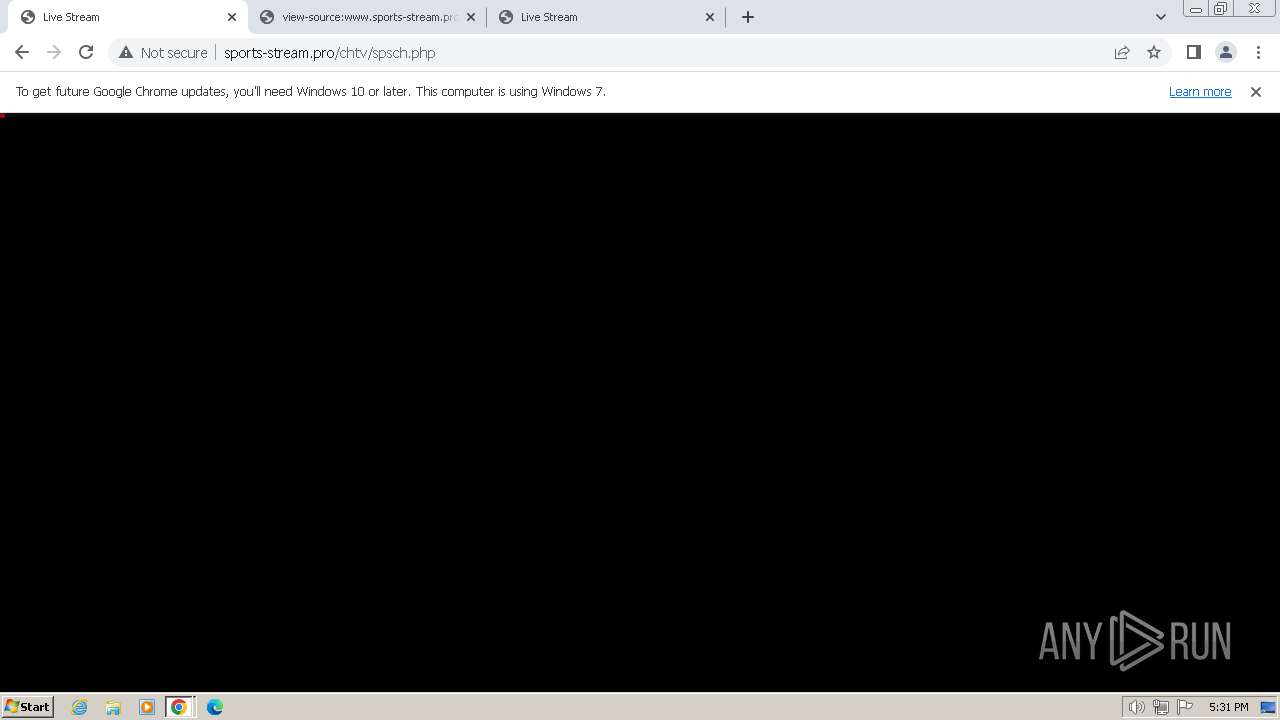Screen dimensions: 1280x720
Task: Select the Chrome taskbar icon
Action: click(179, 707)
